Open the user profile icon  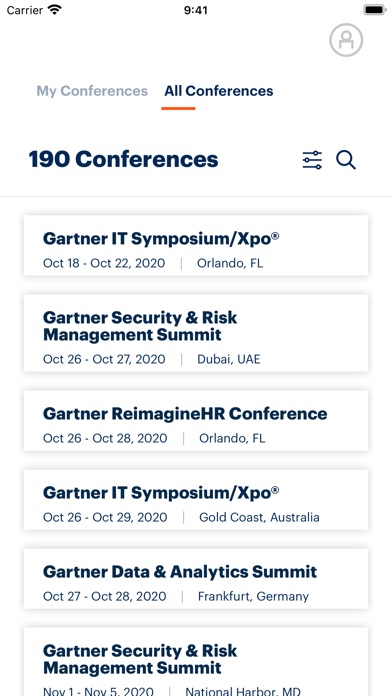pos(346,40)
